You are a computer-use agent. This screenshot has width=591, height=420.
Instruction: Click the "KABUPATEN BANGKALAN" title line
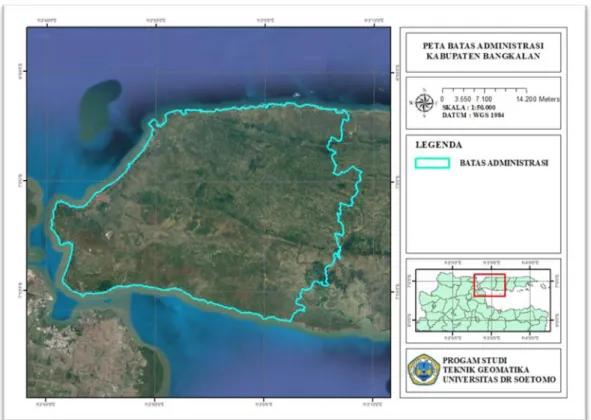point(483,56)
